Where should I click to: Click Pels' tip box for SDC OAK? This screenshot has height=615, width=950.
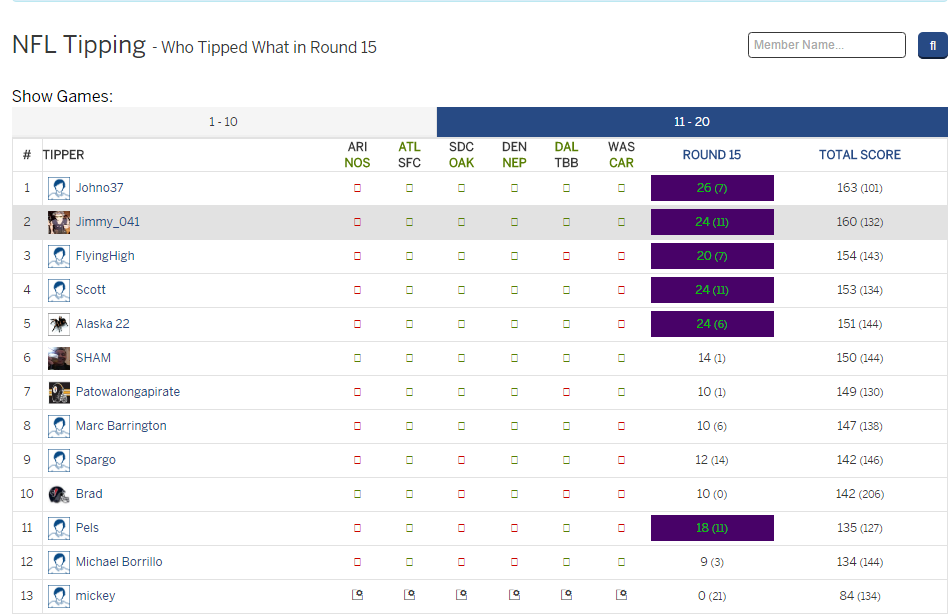point(461,528)
